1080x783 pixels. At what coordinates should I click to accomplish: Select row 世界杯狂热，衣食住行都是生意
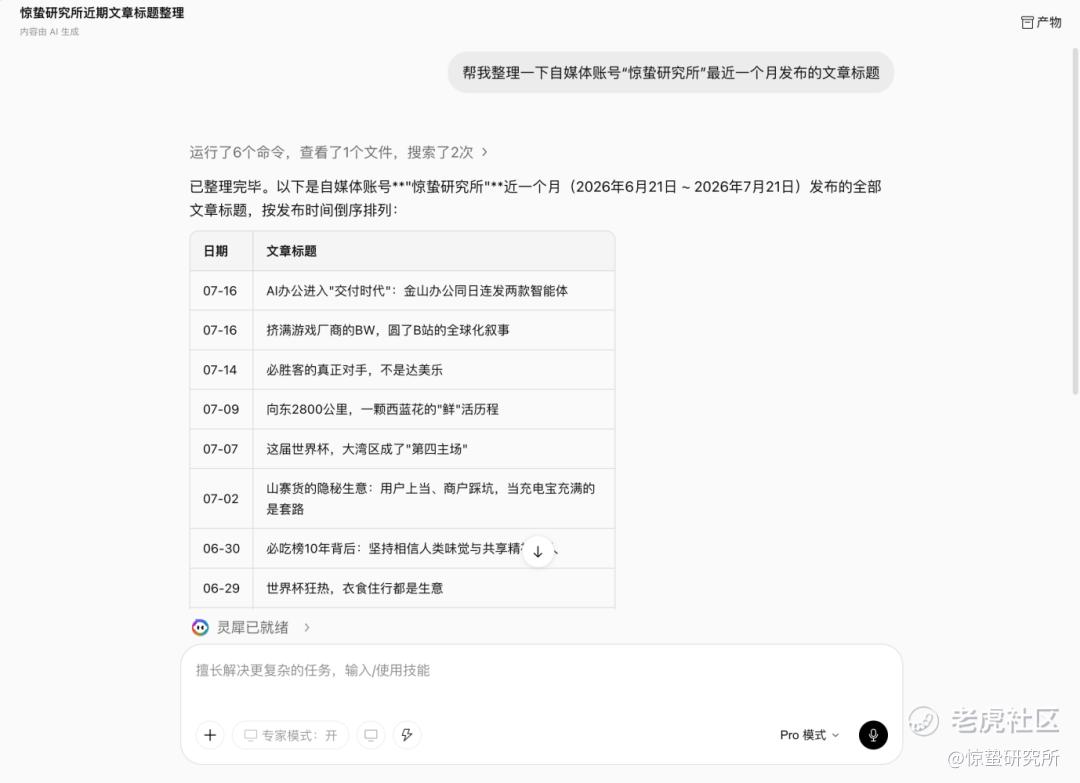pos(355,588)
